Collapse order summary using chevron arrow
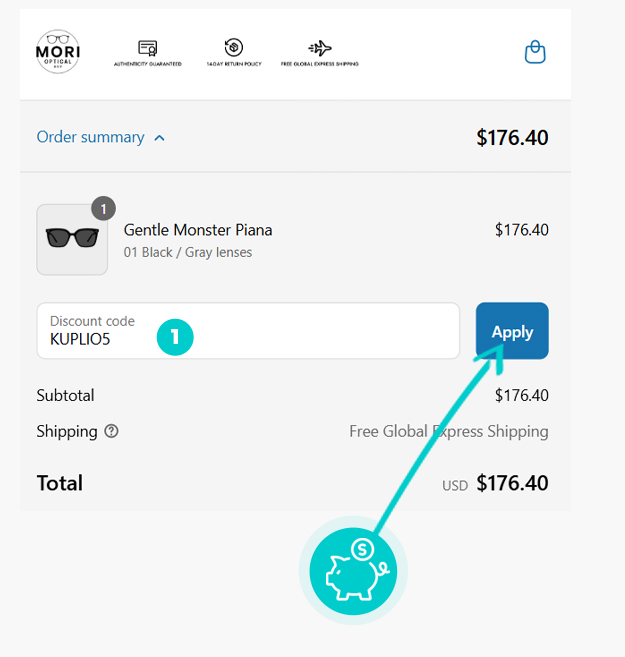This screenshot has width=625, height=657. 160,138
